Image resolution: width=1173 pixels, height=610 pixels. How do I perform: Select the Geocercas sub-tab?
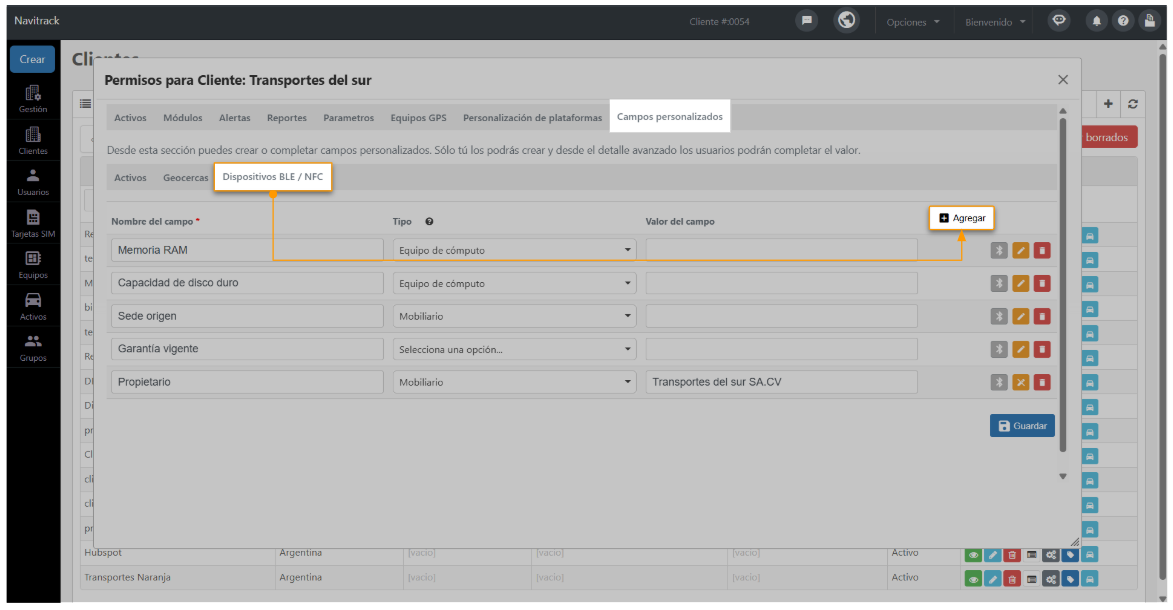pos(186,177)
